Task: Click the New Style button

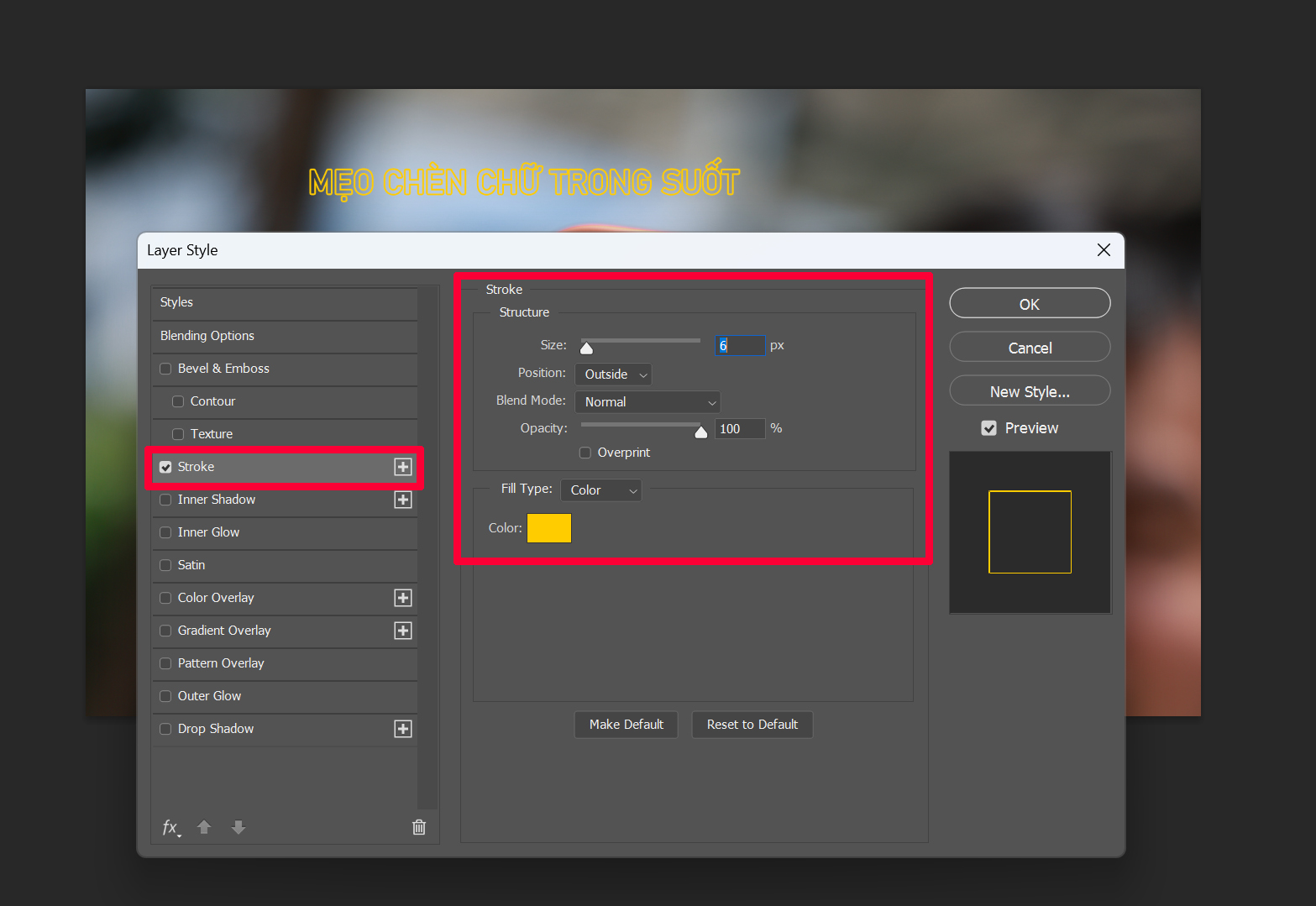Action: (x=1029, y=390)
